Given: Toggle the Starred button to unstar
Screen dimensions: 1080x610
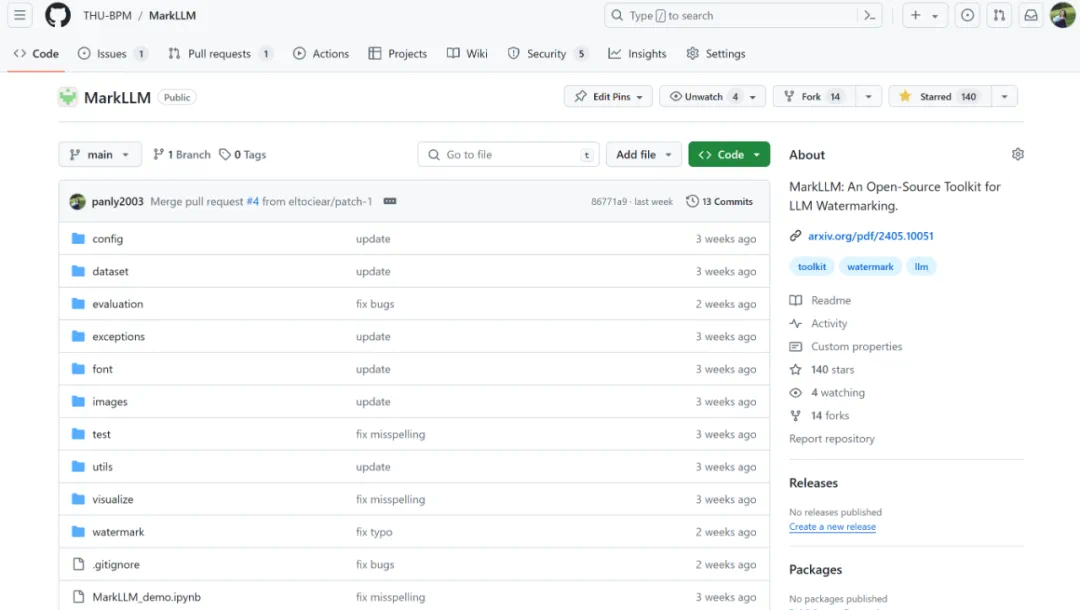Looking at the screenshot, I should click(938, 97).
